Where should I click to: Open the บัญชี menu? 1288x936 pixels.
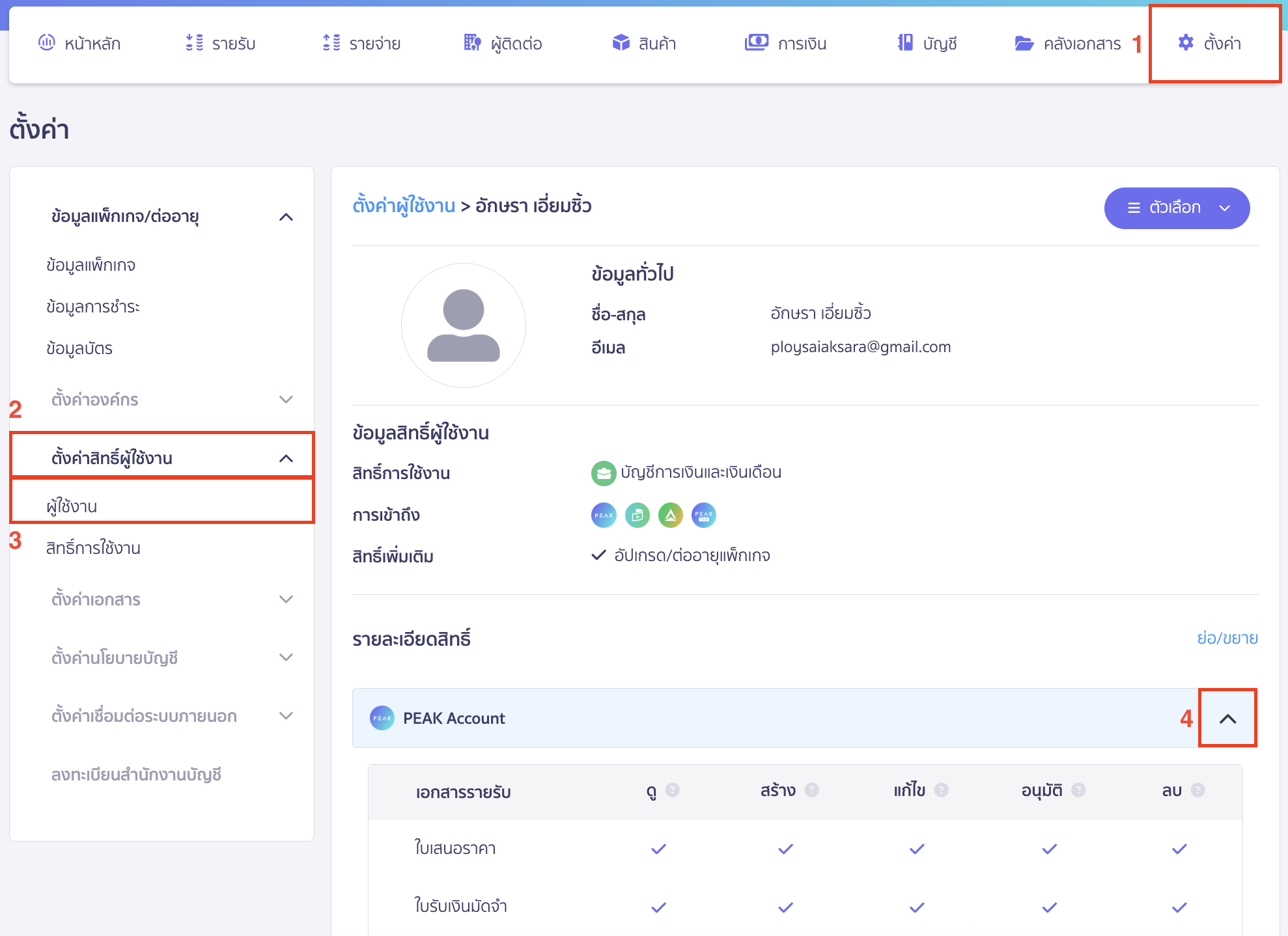pyautogui.click(x=927, y=44)
